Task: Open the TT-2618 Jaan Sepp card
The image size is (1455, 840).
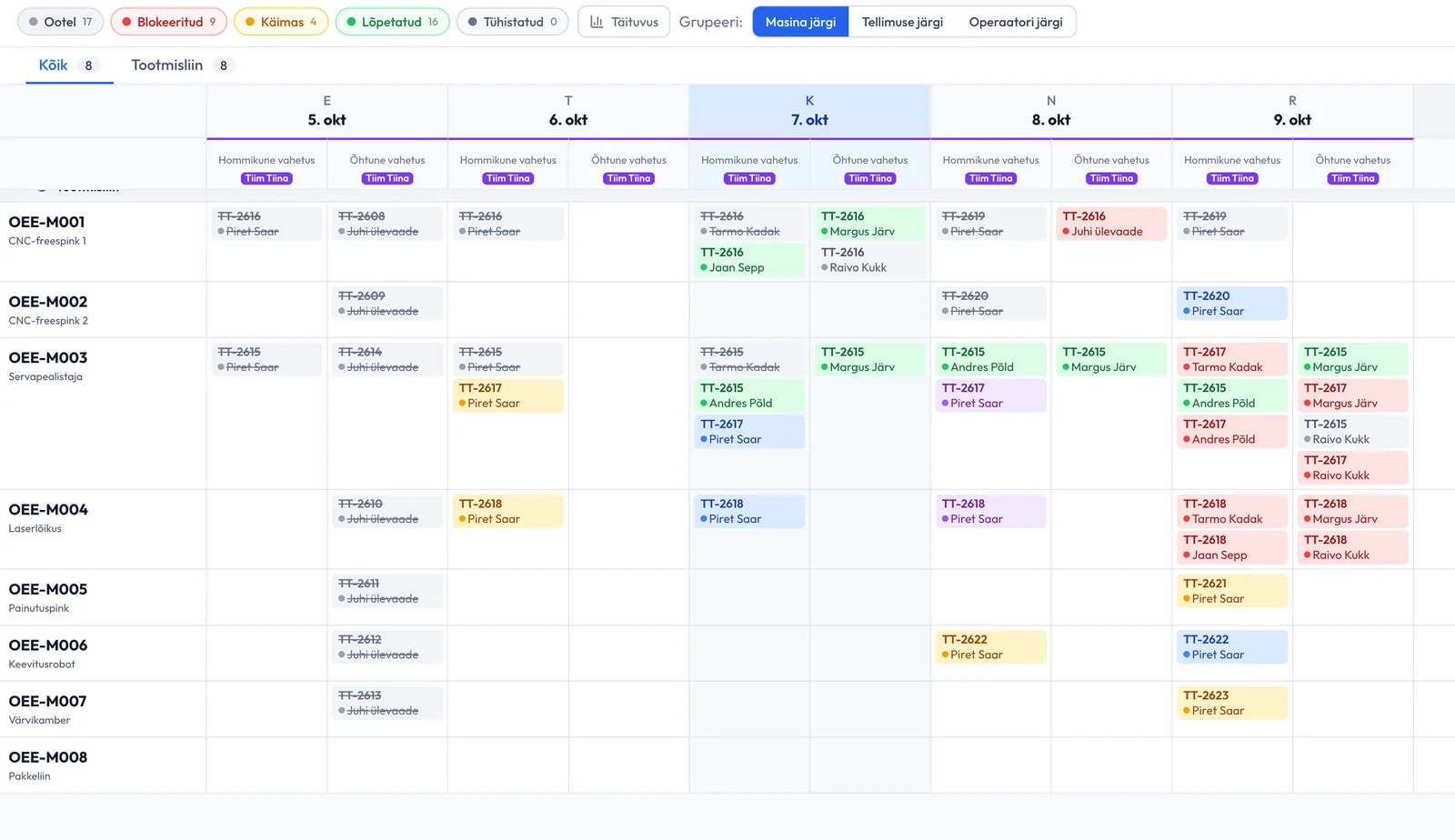Action: point(1232,547)
